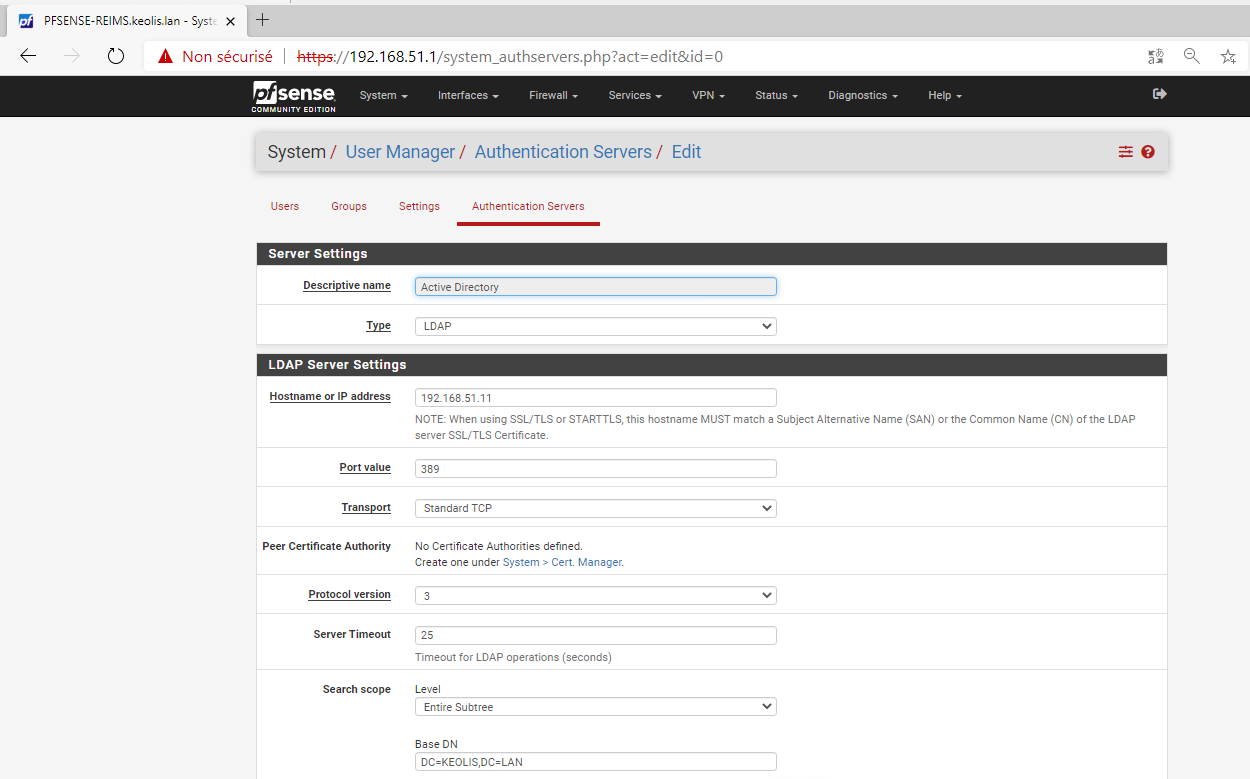Open the red help question mark icon

click(x=1148, y=152)
